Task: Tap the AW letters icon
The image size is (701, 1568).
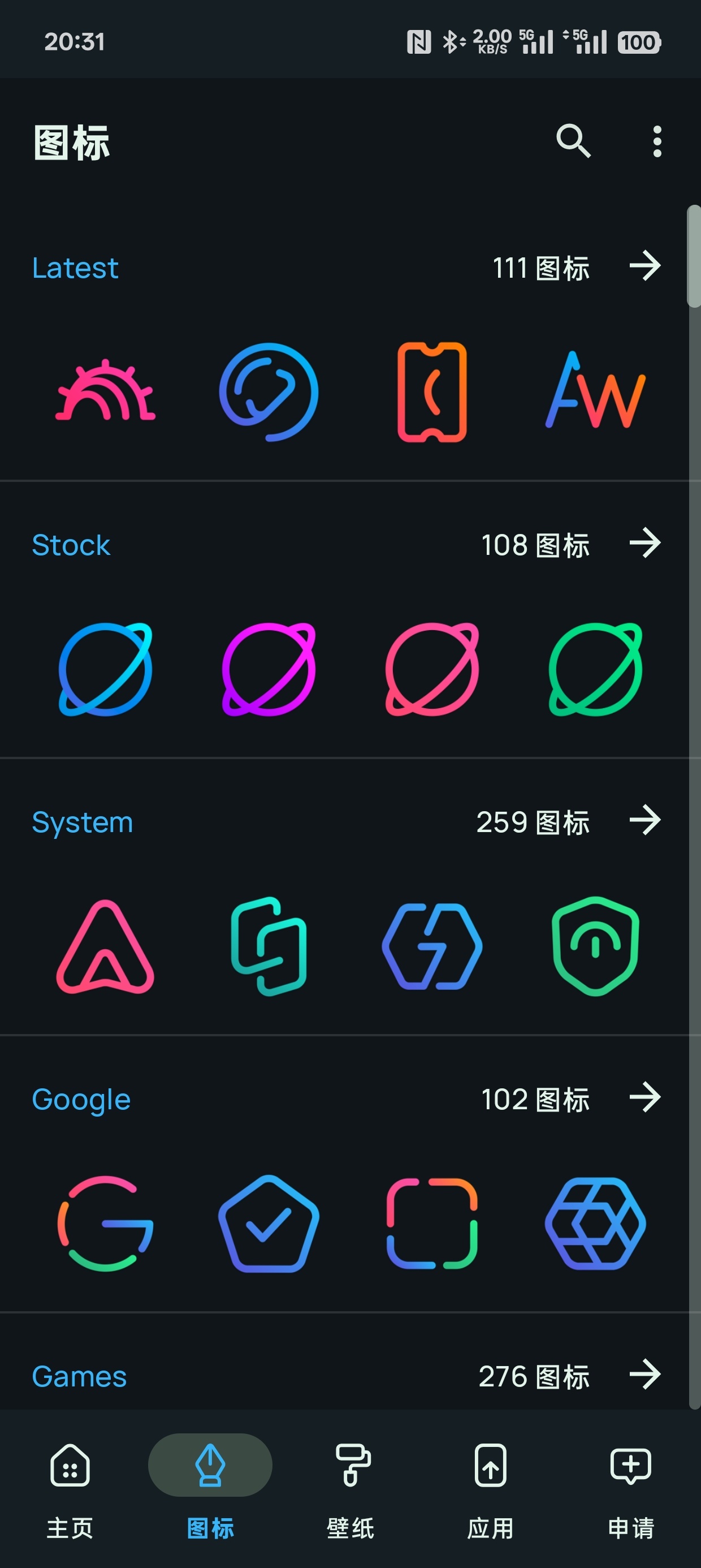Action: (x=595, y=392)
